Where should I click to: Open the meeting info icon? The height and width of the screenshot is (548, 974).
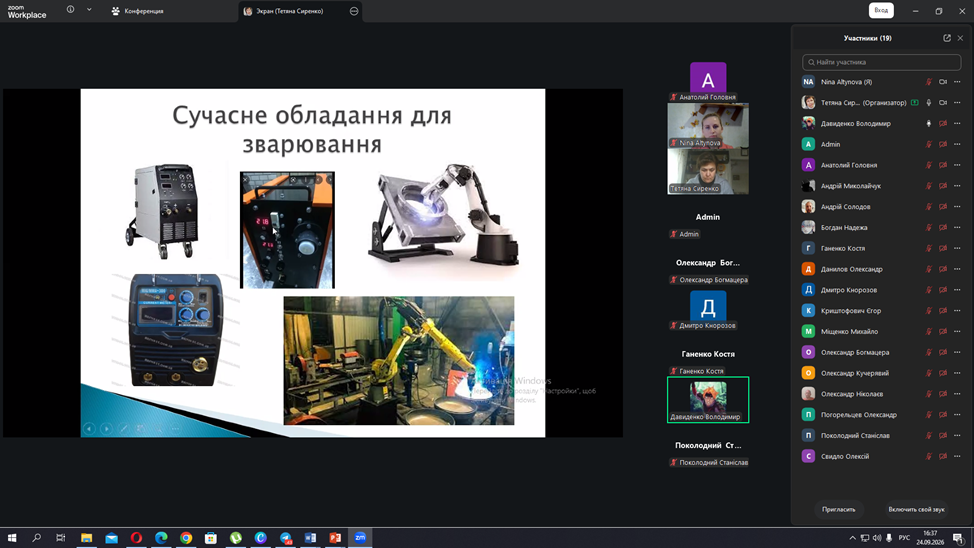click(x=70, y=10)
